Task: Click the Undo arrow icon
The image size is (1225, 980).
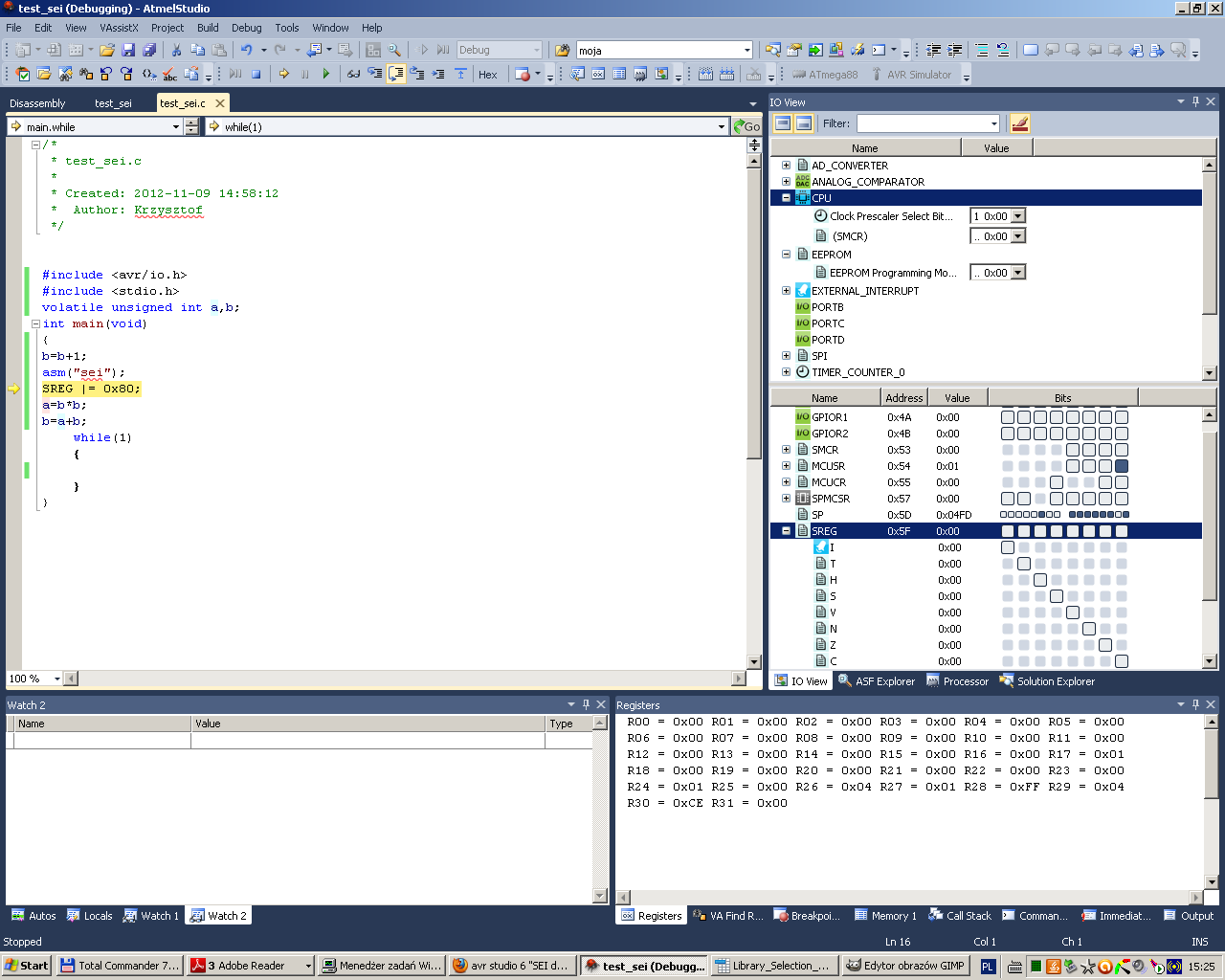Action: pos(246,50)
